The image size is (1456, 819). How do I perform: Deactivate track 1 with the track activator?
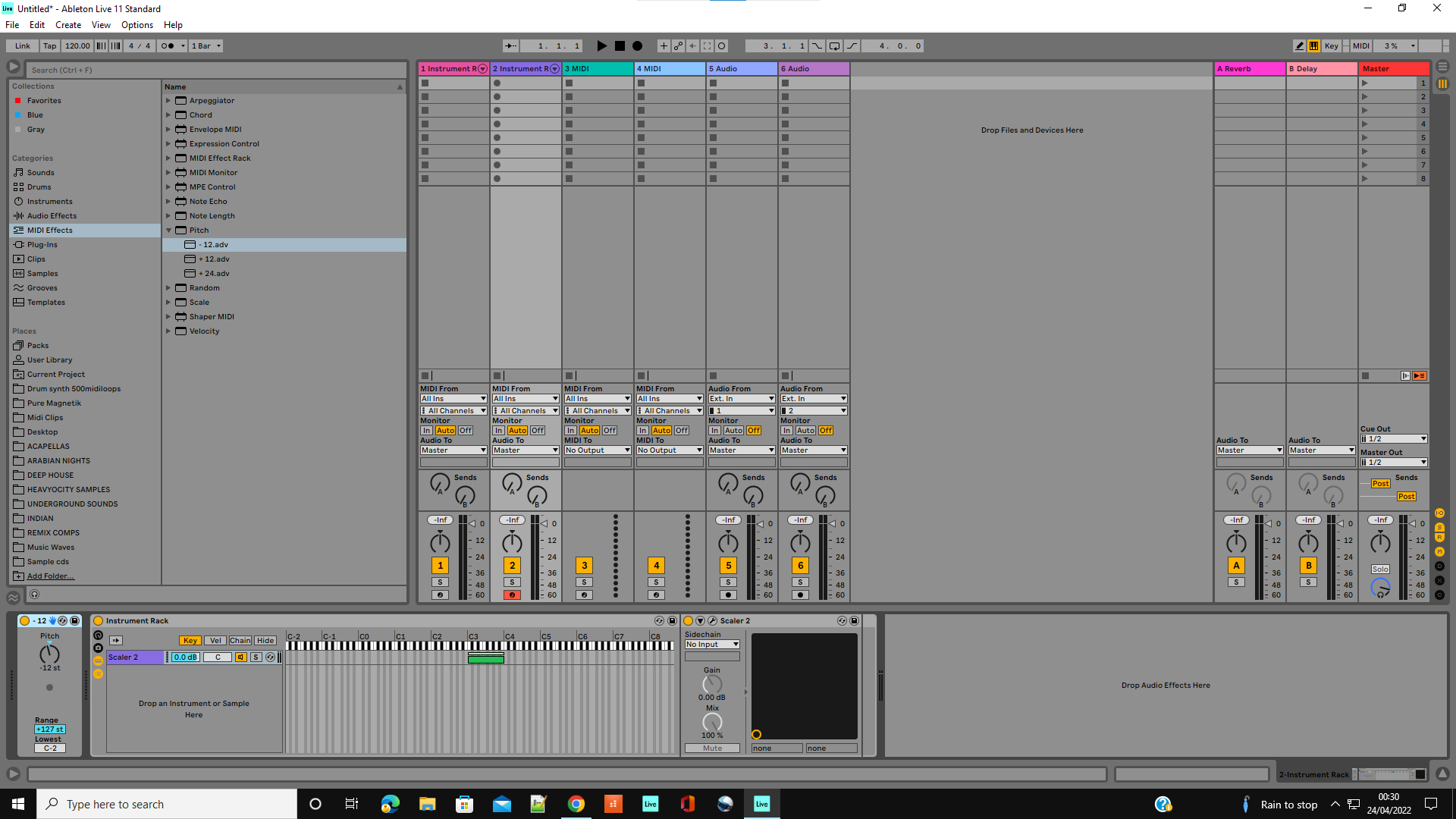[440, 566]
